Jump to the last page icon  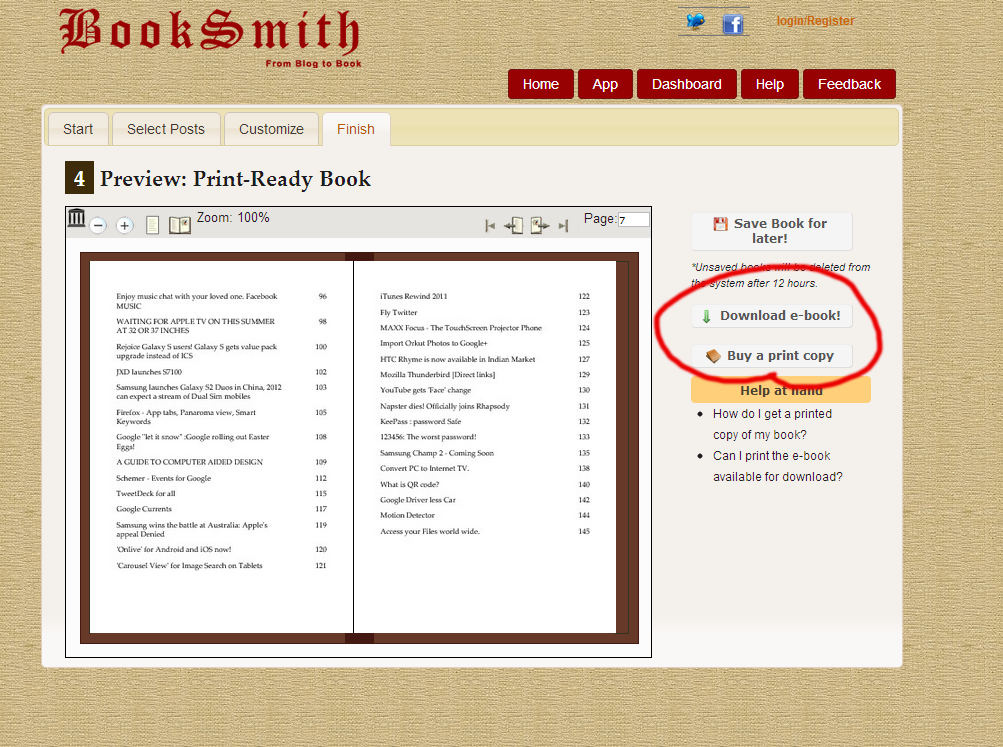563,226
